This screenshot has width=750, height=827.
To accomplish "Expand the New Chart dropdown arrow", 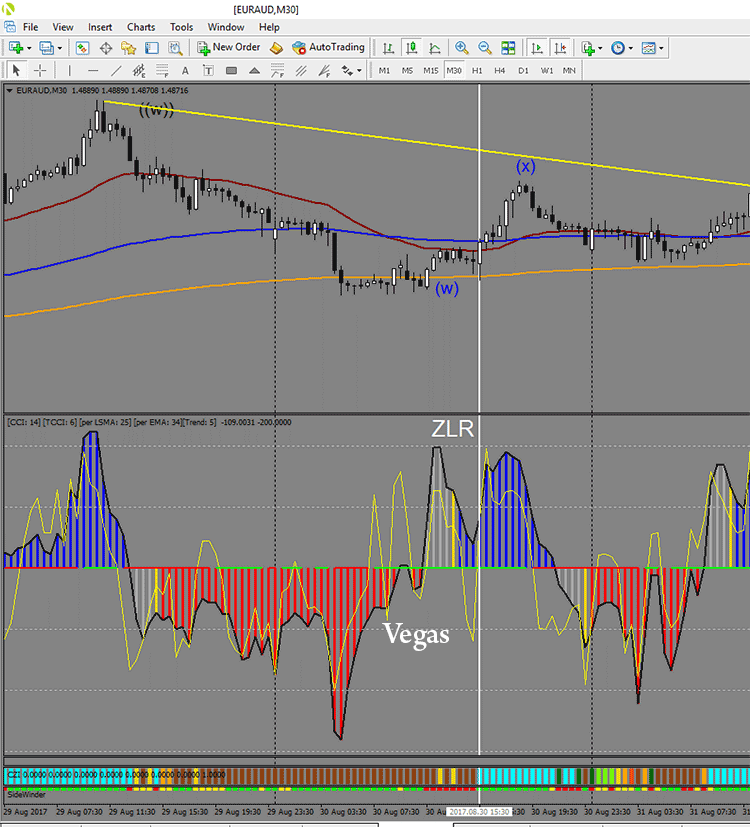I will coord(29,49).
